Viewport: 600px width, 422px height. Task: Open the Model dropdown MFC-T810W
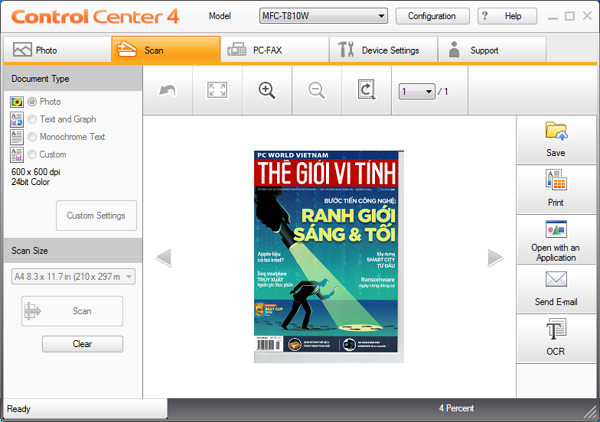click(x=323, y=16)
